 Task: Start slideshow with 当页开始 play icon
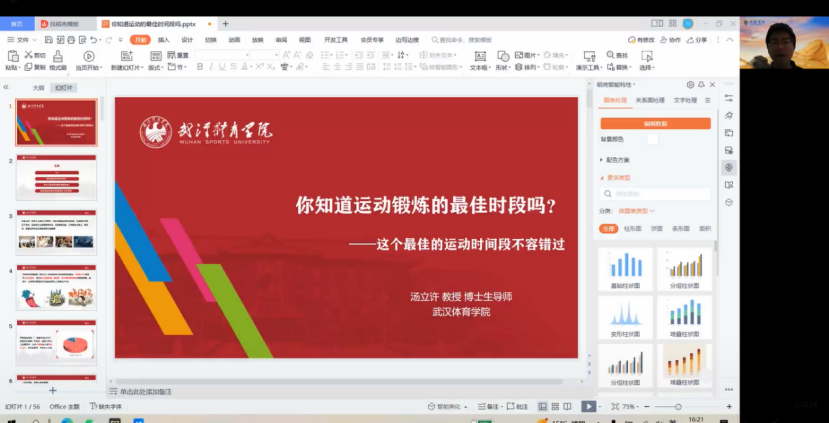(88, 57)
